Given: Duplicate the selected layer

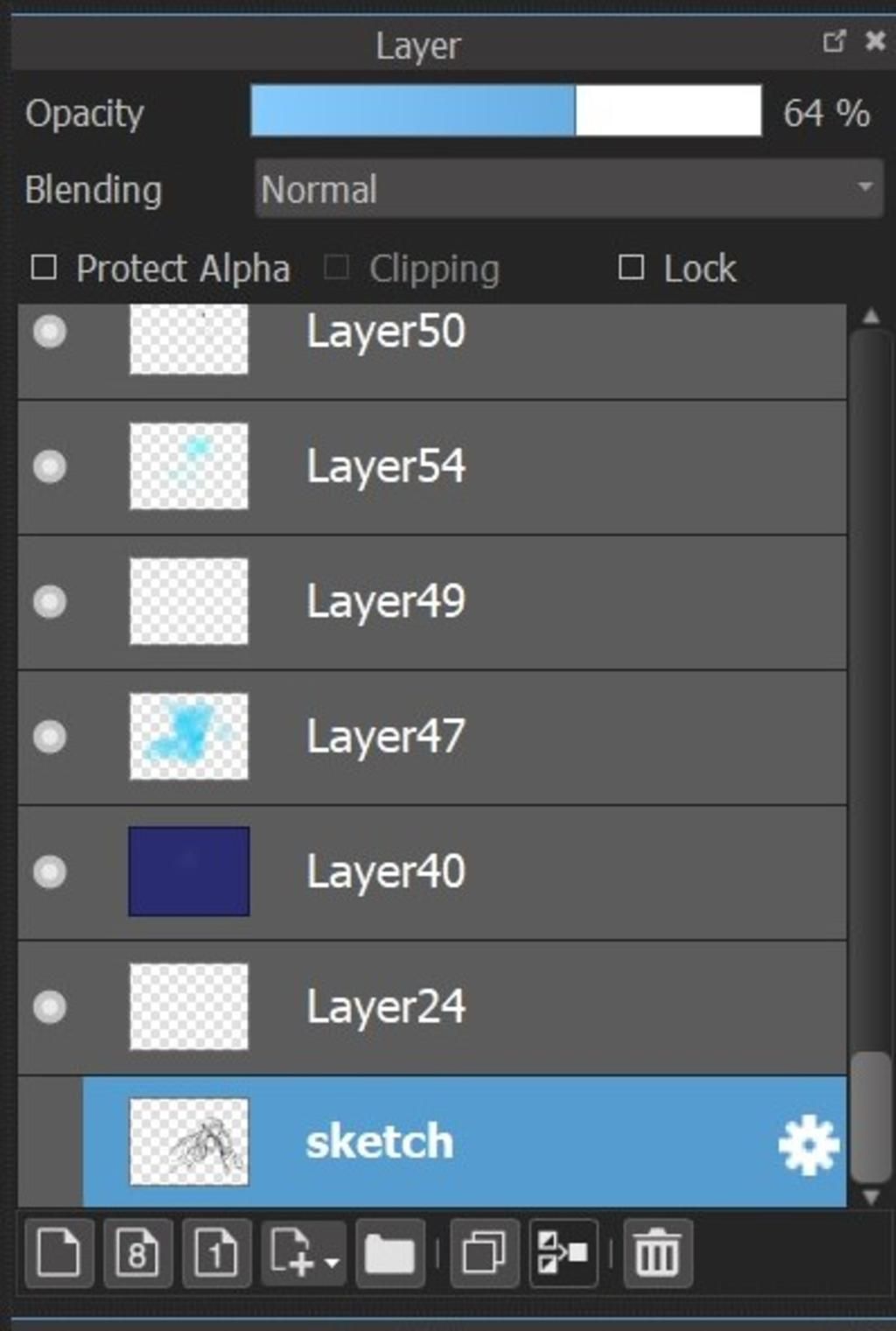Looking at the screenshot, I should coord(484,1252).
